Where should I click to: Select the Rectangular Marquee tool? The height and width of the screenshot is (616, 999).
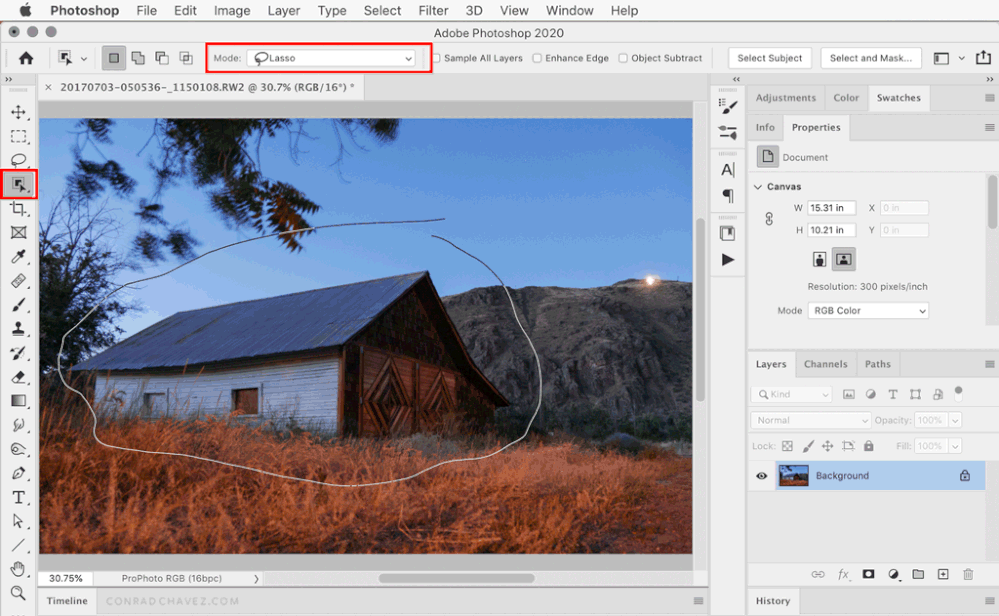[x=18, y=136]
